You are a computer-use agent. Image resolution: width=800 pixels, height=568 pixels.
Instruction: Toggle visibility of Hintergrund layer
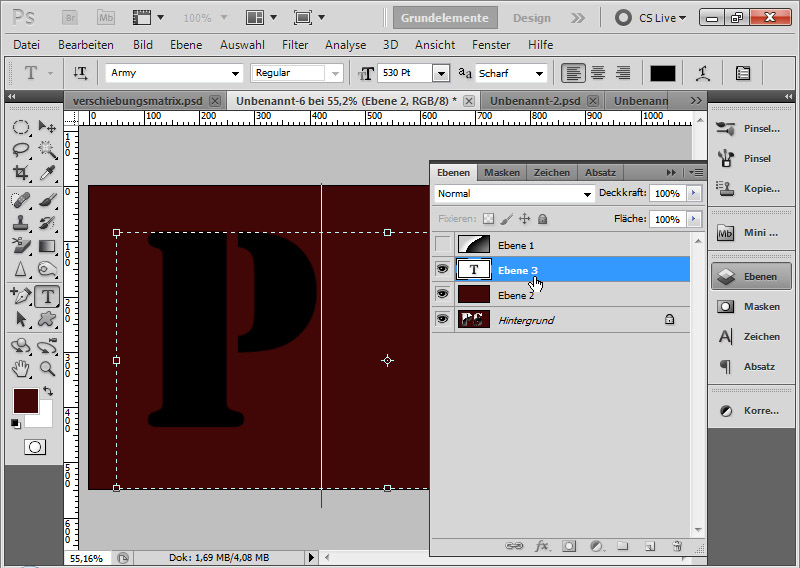coord(442,320)
